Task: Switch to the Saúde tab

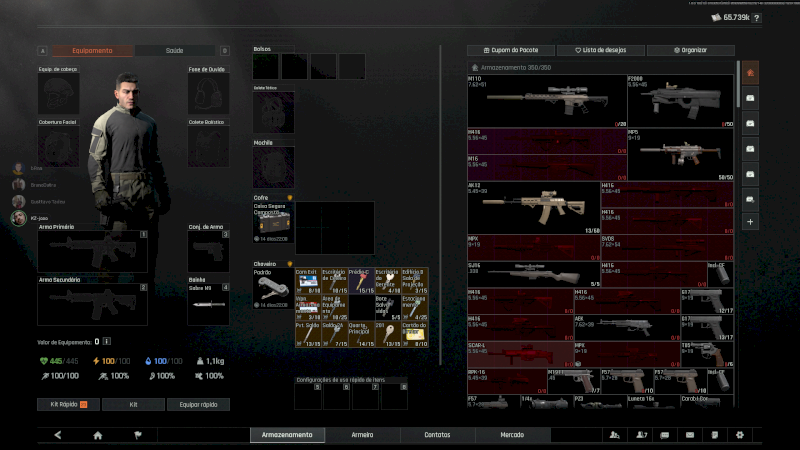Action: pyautogui.click(x=174, y=50)
